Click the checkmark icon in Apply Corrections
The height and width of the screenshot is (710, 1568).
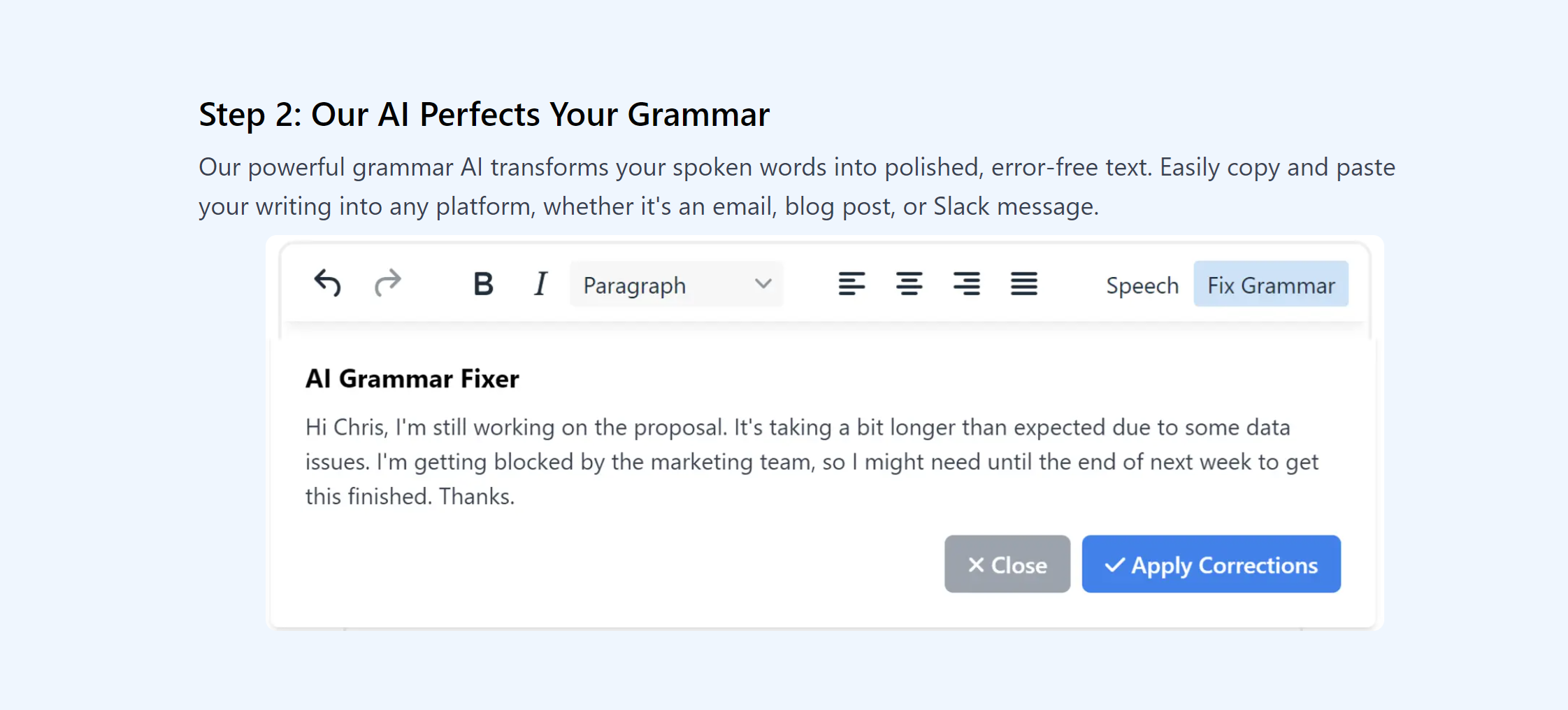pyautogui.click(x=1114, y=565)
